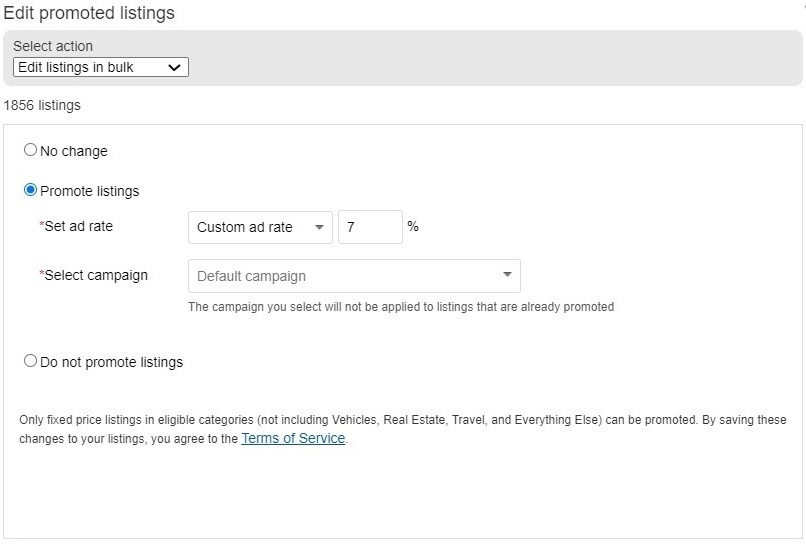The height and width of the screenshot is (546, 806).
Task: Open the Custom ad rate dropdown
Action: tap(260, 227)
